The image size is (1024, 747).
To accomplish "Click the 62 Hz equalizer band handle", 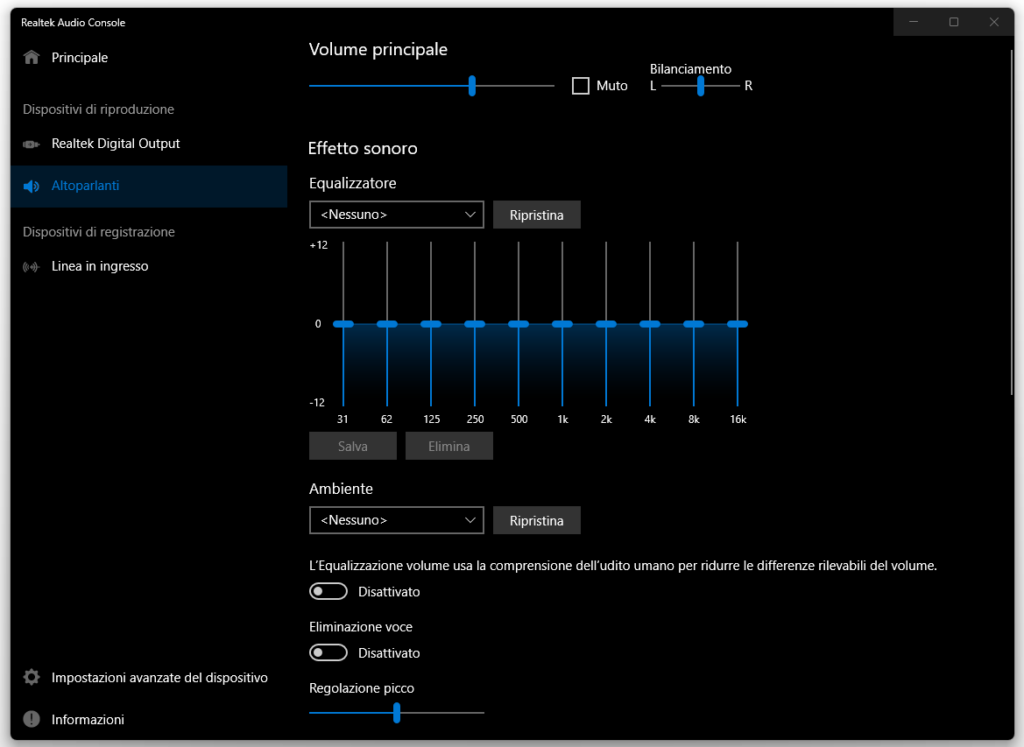I will coord(387,324).
